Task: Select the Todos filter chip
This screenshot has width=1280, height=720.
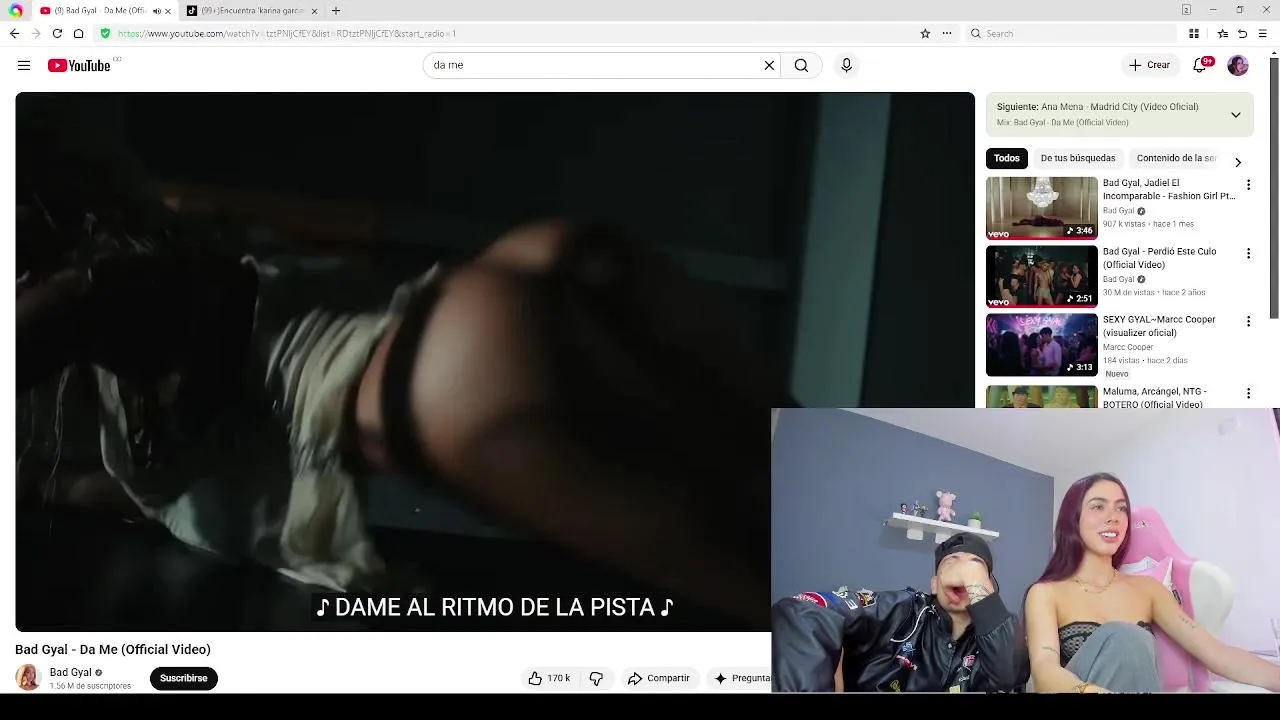Action: pos(1007,158)
